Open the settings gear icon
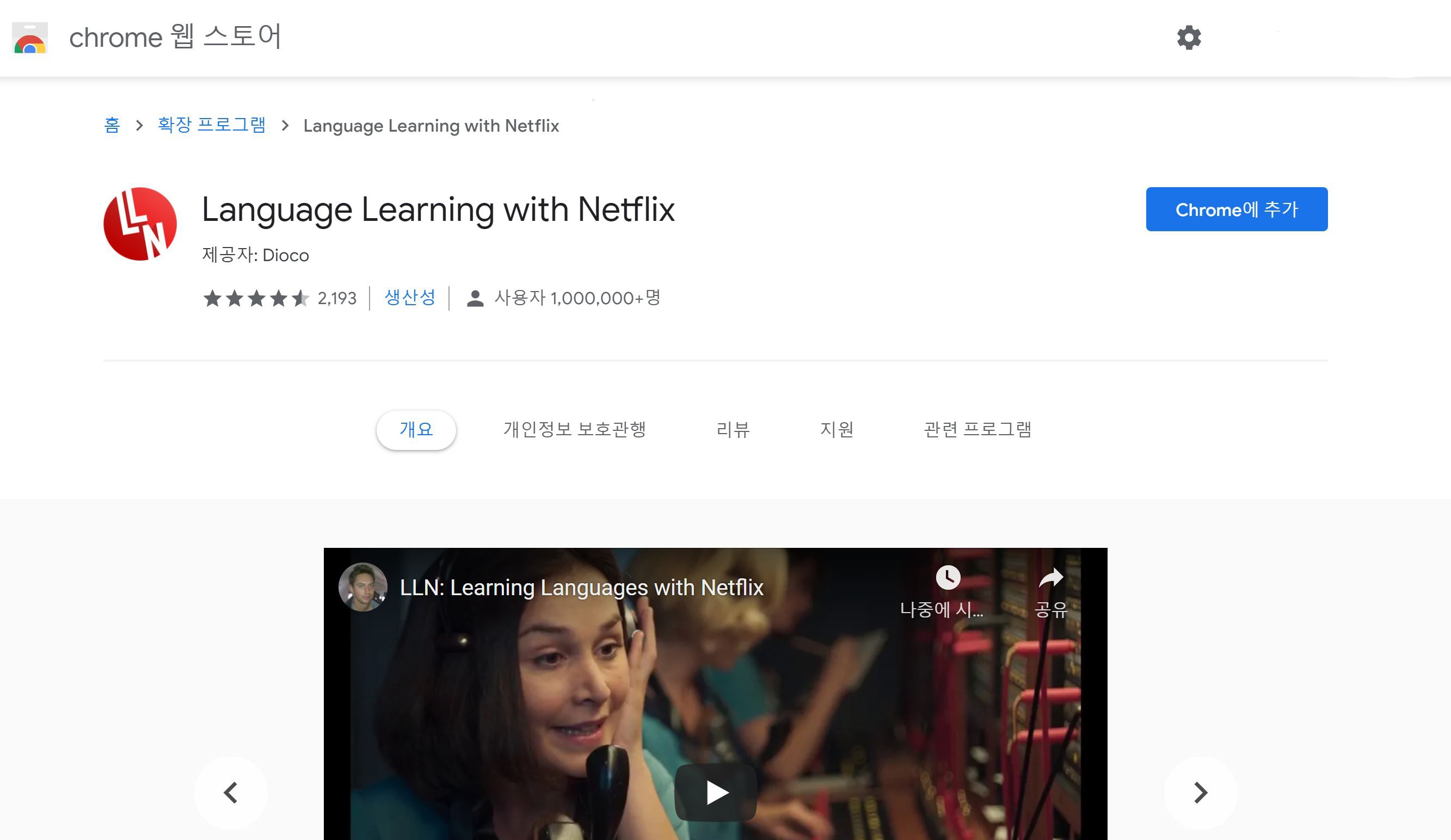Image resolution: width=1451 pixels, height=840 pixels. [x=1189, y=38]
